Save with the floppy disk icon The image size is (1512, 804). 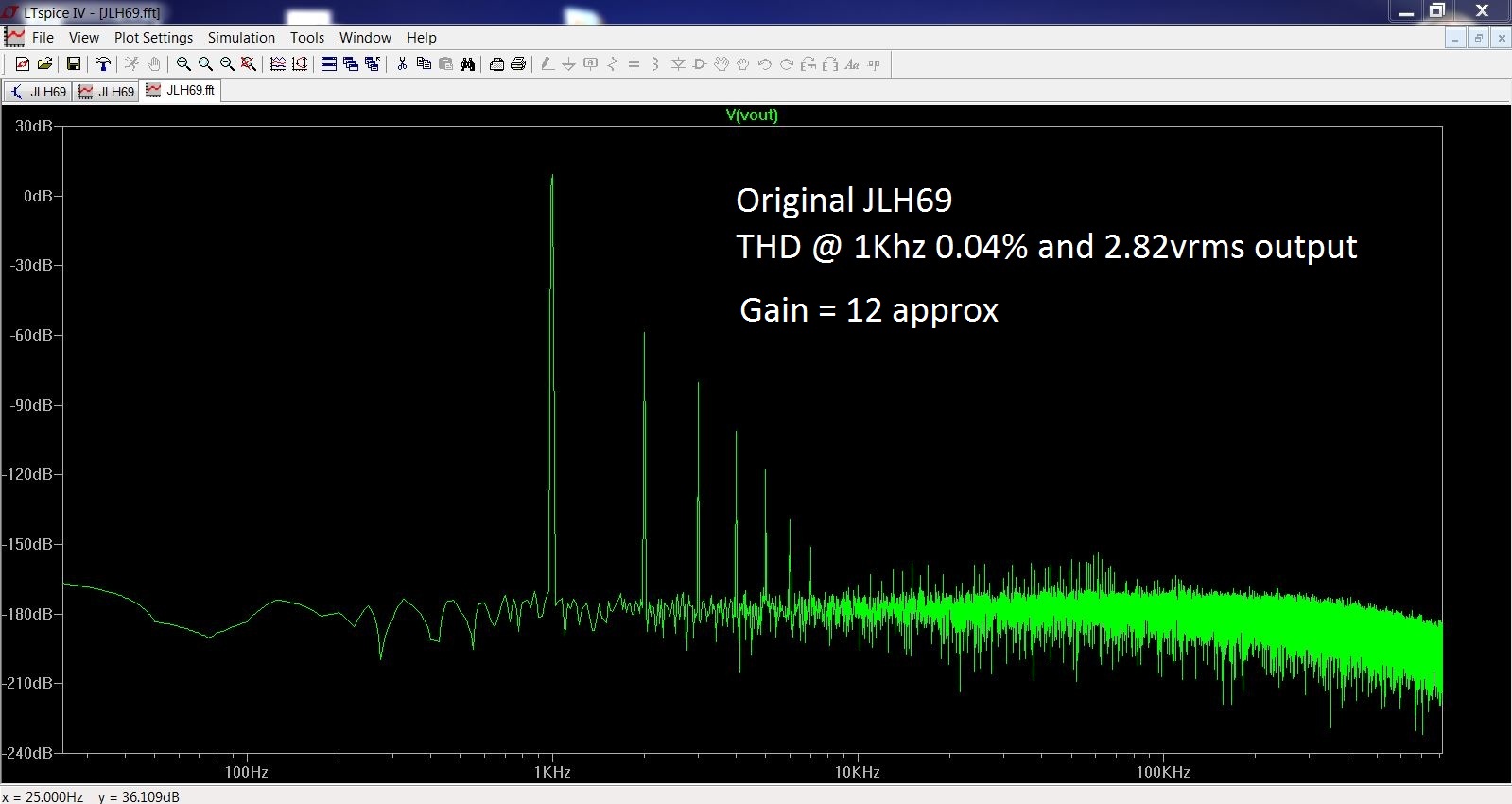[73, 64]
